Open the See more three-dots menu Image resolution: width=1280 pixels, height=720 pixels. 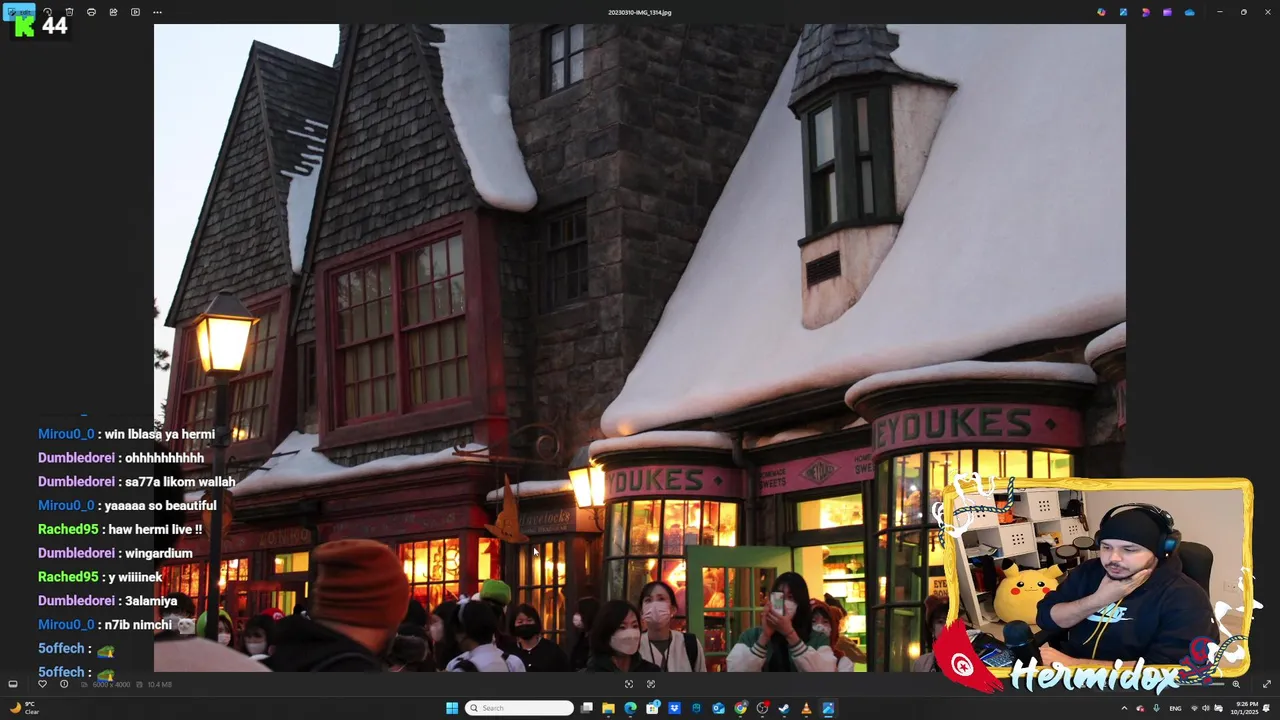(x=157, y=12)
